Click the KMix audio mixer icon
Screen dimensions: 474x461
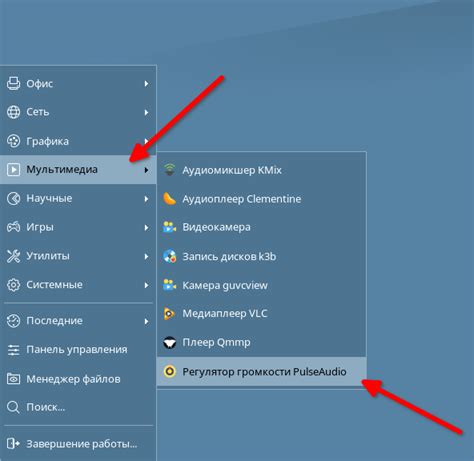pos(169,170)
